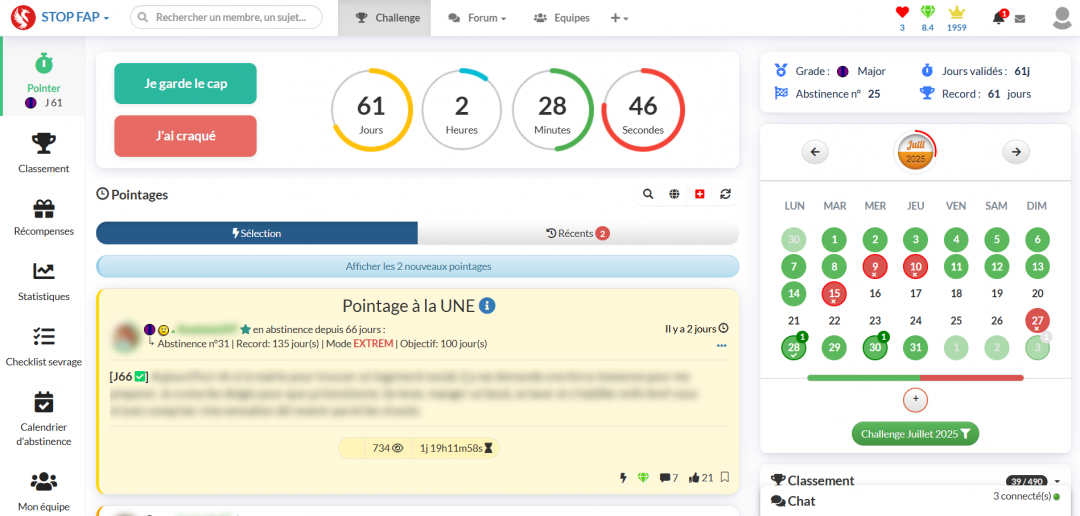Screen dimensions: 1080x516
Task: Click the green-red calendar progress bar
Action: click(x=915, y=378)
